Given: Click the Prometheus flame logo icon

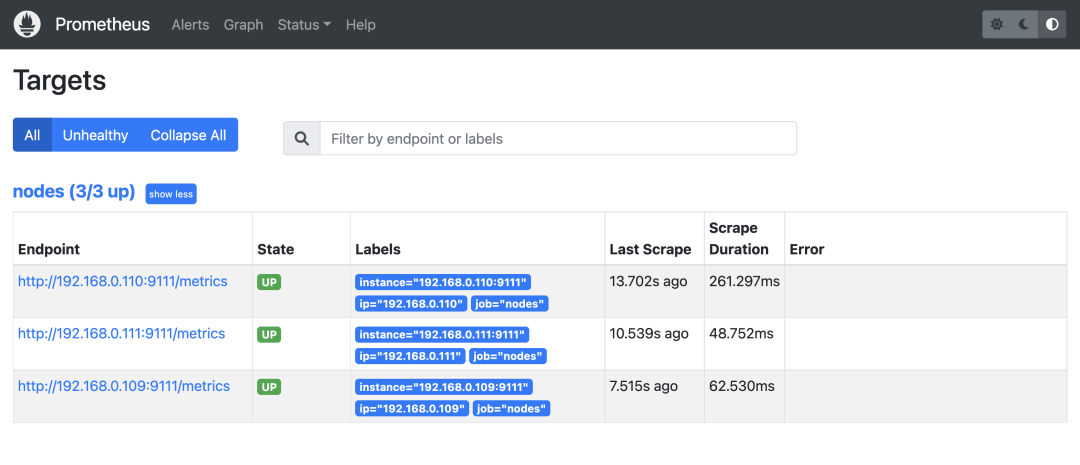Looking at the screenshot, I should pos(27,24).
